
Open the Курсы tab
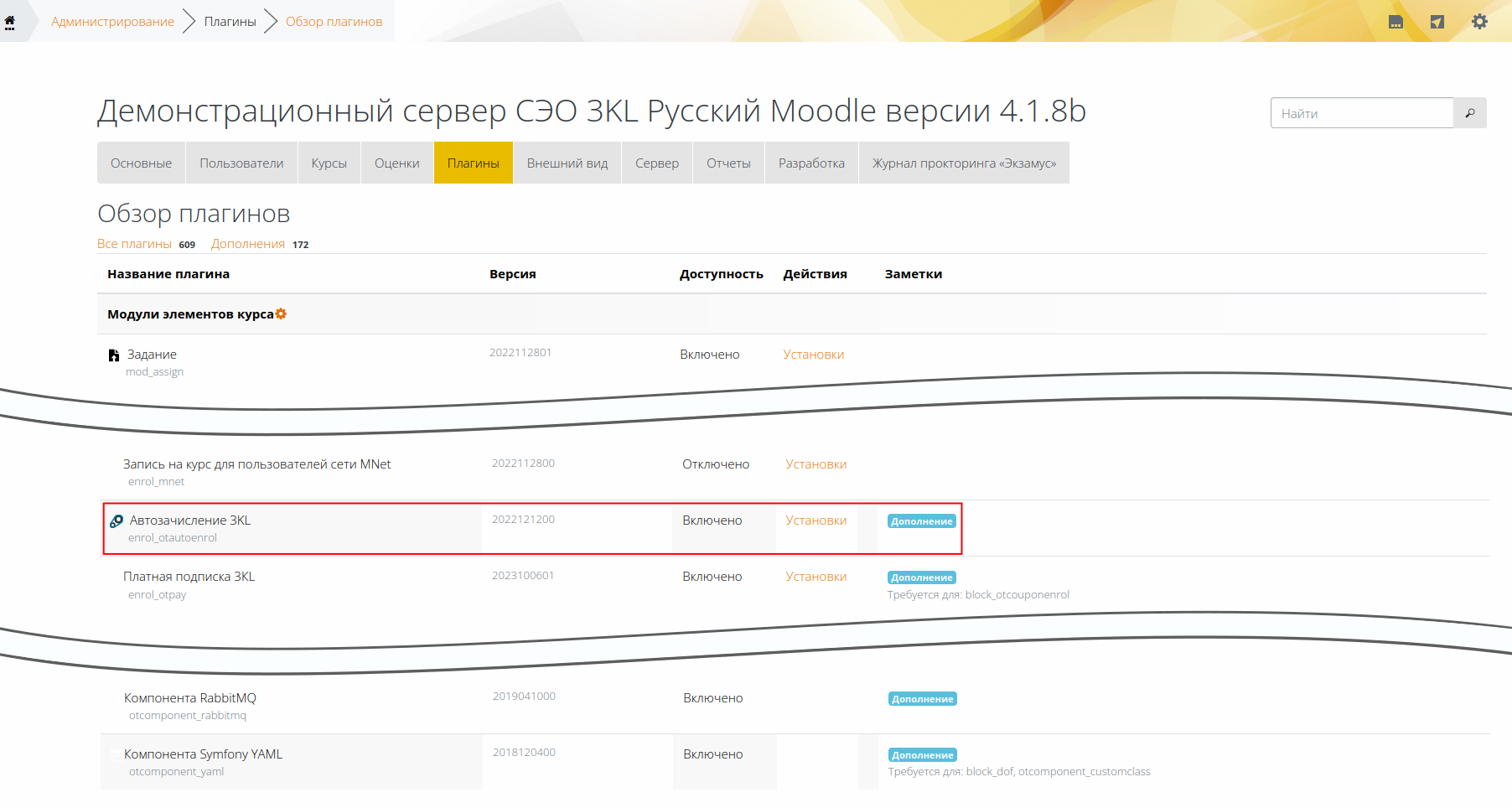(x=329, y=163)
